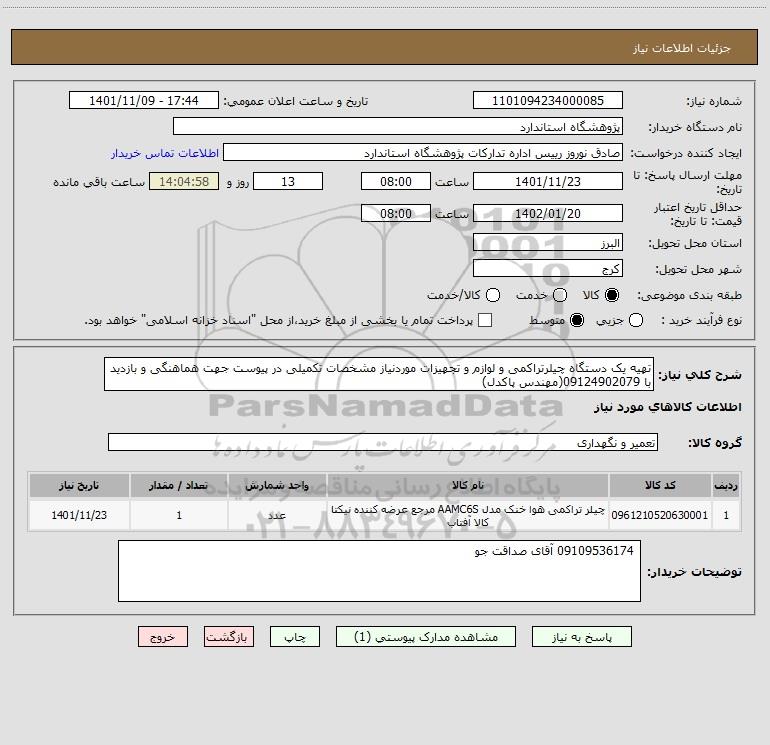Click the جزئیات اطلاعات نیاز header title

coord(682,48)
